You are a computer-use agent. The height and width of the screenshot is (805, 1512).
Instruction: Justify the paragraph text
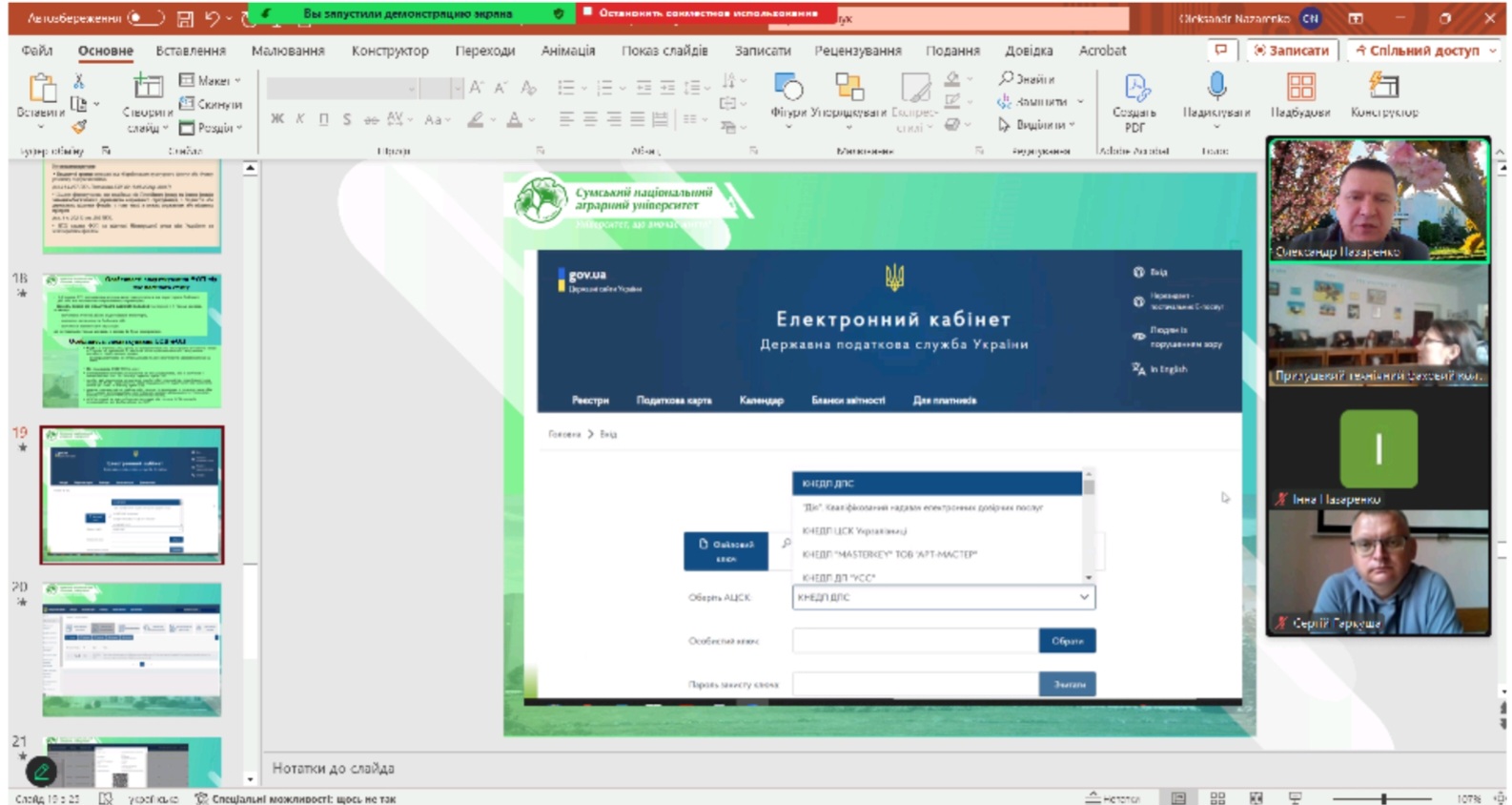(x=638, y=119)
